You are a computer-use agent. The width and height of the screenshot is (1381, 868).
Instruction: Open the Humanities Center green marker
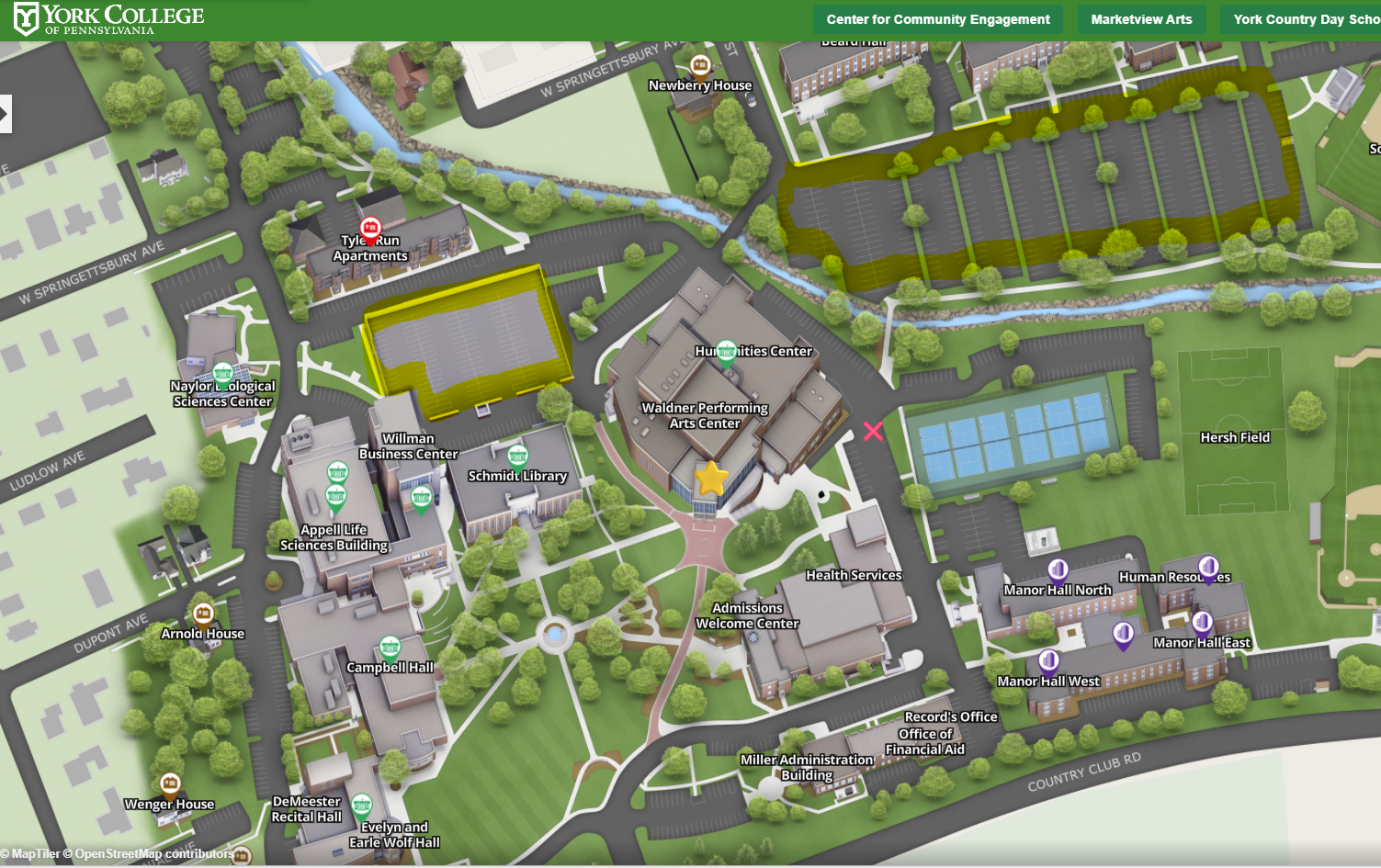[726, 352]
